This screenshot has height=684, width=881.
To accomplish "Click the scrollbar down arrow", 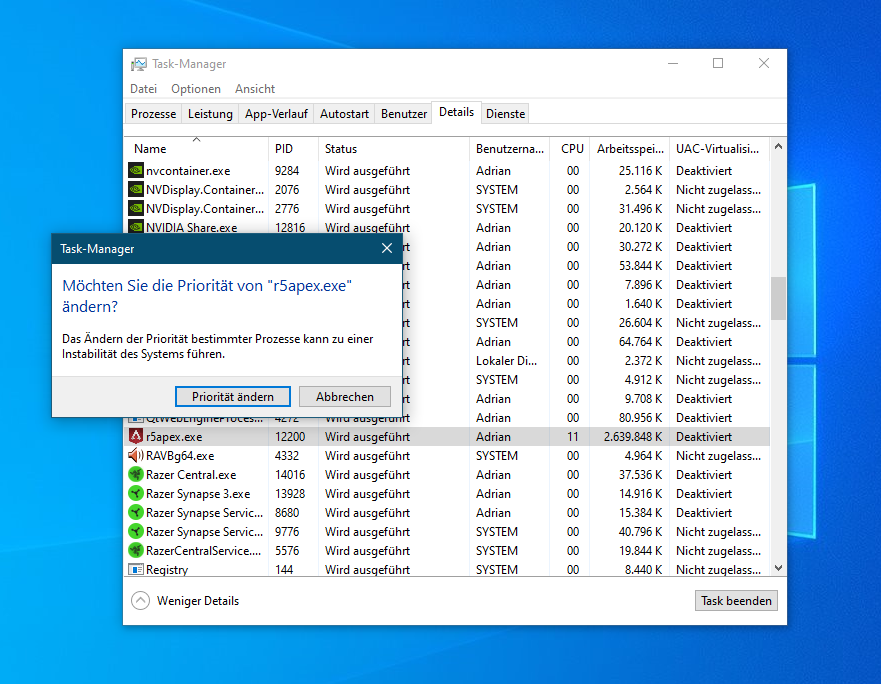I will [x=778, y=568].
